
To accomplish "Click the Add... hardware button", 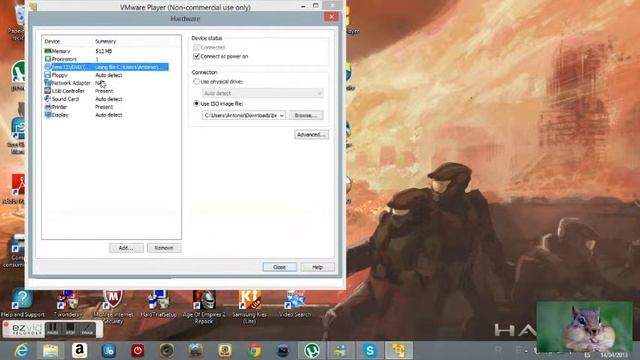I will 126,248.
